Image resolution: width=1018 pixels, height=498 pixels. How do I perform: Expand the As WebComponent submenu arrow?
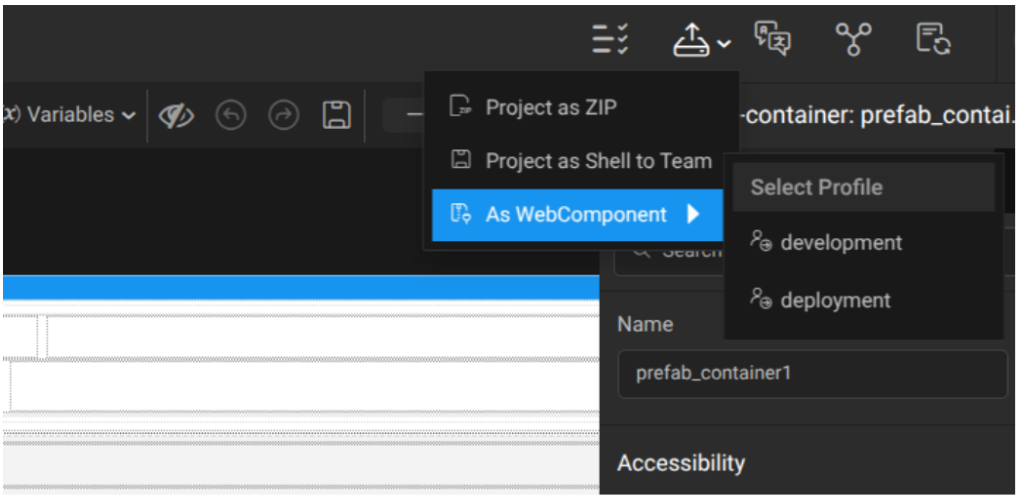(694, 214)
